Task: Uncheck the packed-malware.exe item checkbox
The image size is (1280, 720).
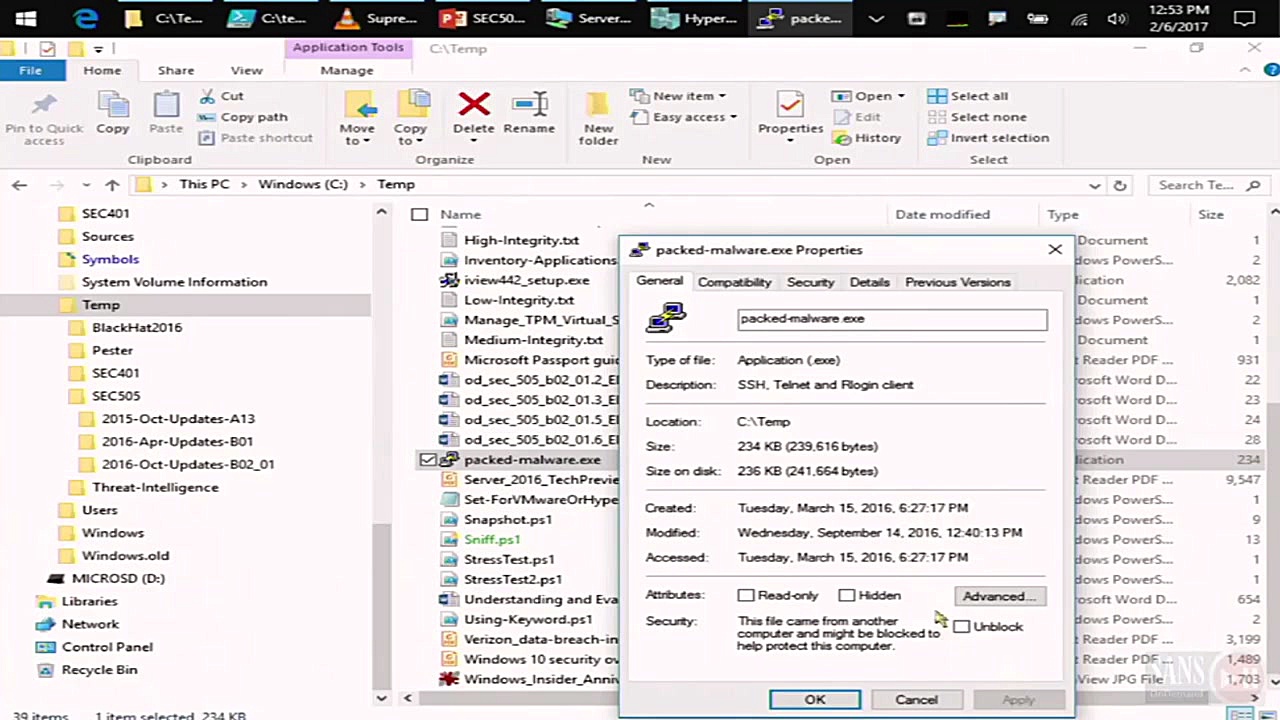Action: pyautogui.click(x=428, y=460)
